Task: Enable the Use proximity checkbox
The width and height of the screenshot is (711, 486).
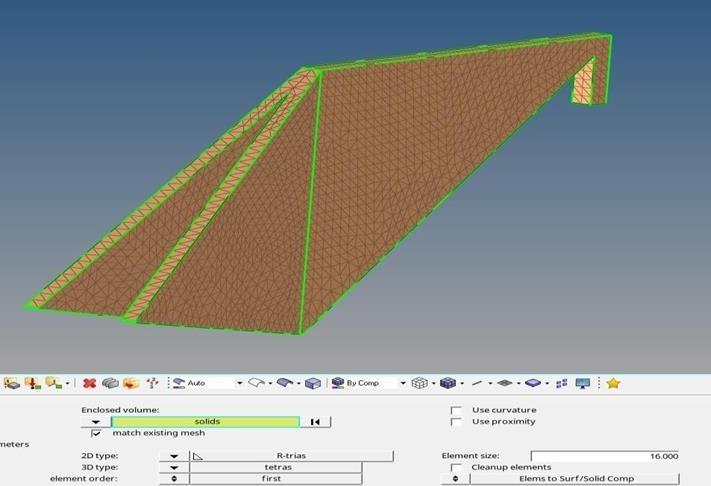Action: (456, 422)
